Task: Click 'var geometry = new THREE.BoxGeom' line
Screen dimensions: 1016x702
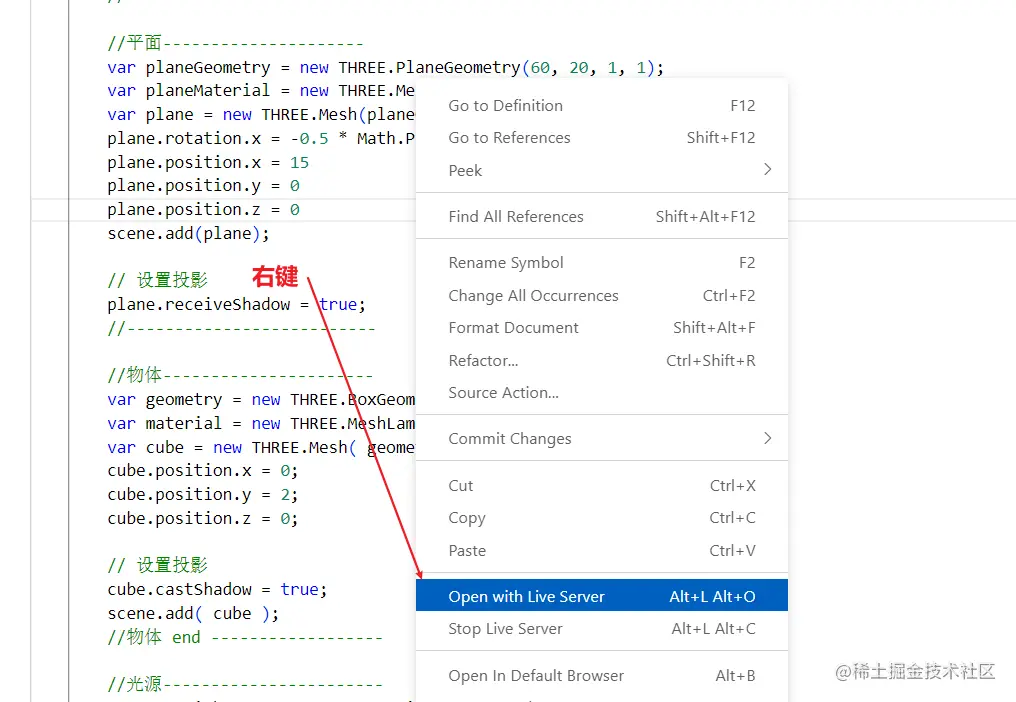Action: (x=261, y=399)
